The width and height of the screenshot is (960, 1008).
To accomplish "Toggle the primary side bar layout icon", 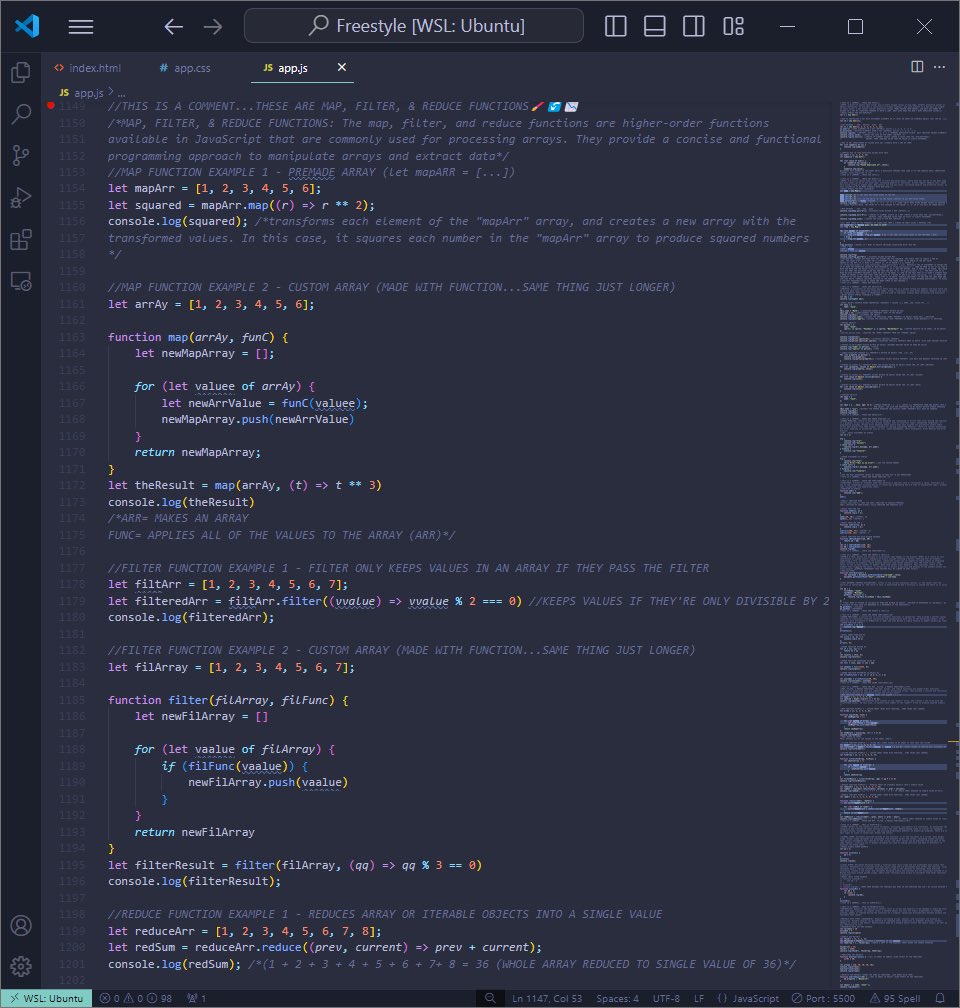I will coord(615,26).
